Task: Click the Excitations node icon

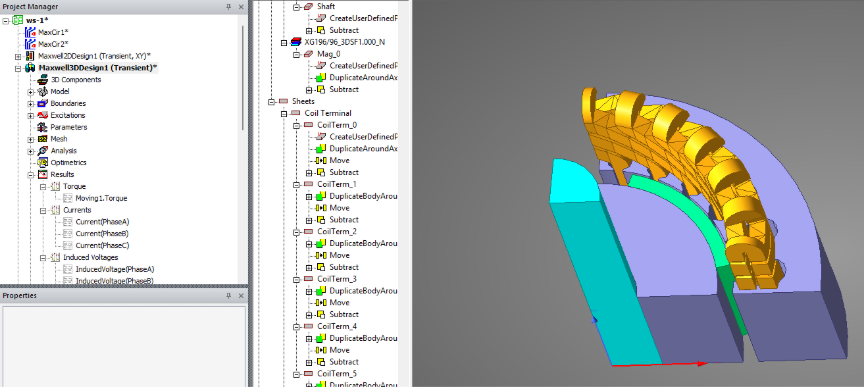Action: pyautogui.click(x=42, y=115)
